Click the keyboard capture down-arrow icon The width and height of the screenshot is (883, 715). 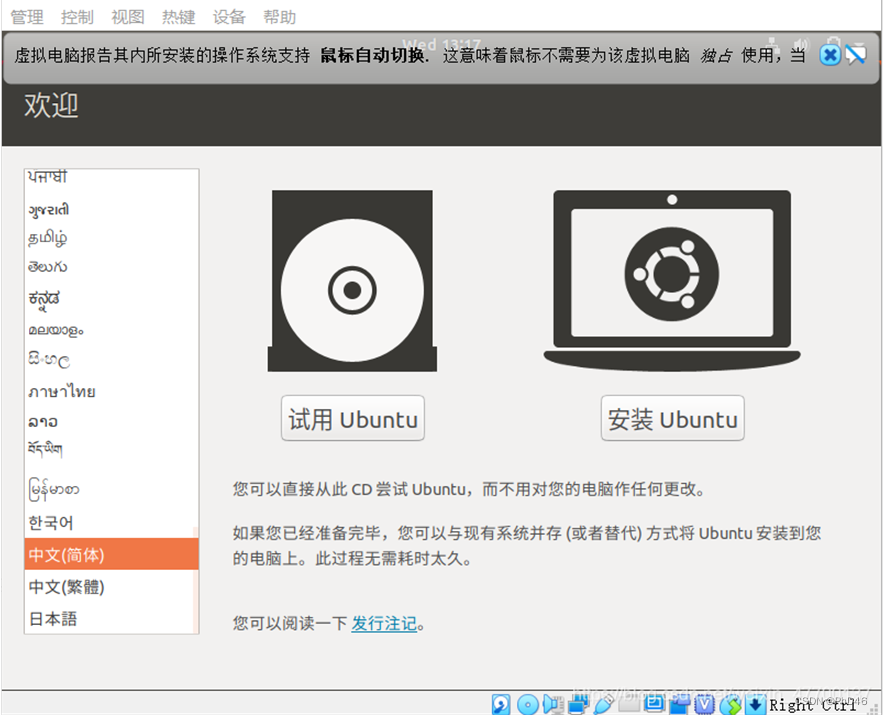755,704
